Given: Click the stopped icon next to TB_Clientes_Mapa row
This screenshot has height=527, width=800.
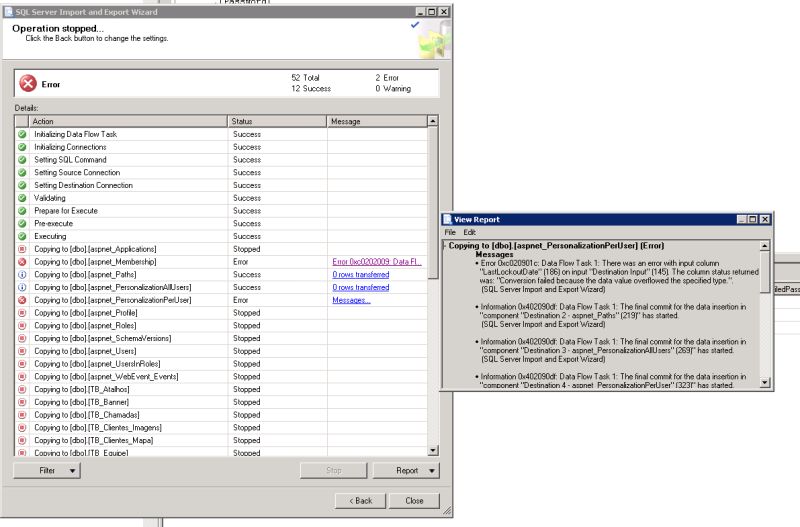Looking at the screenshot, I should tap(22, 440).
